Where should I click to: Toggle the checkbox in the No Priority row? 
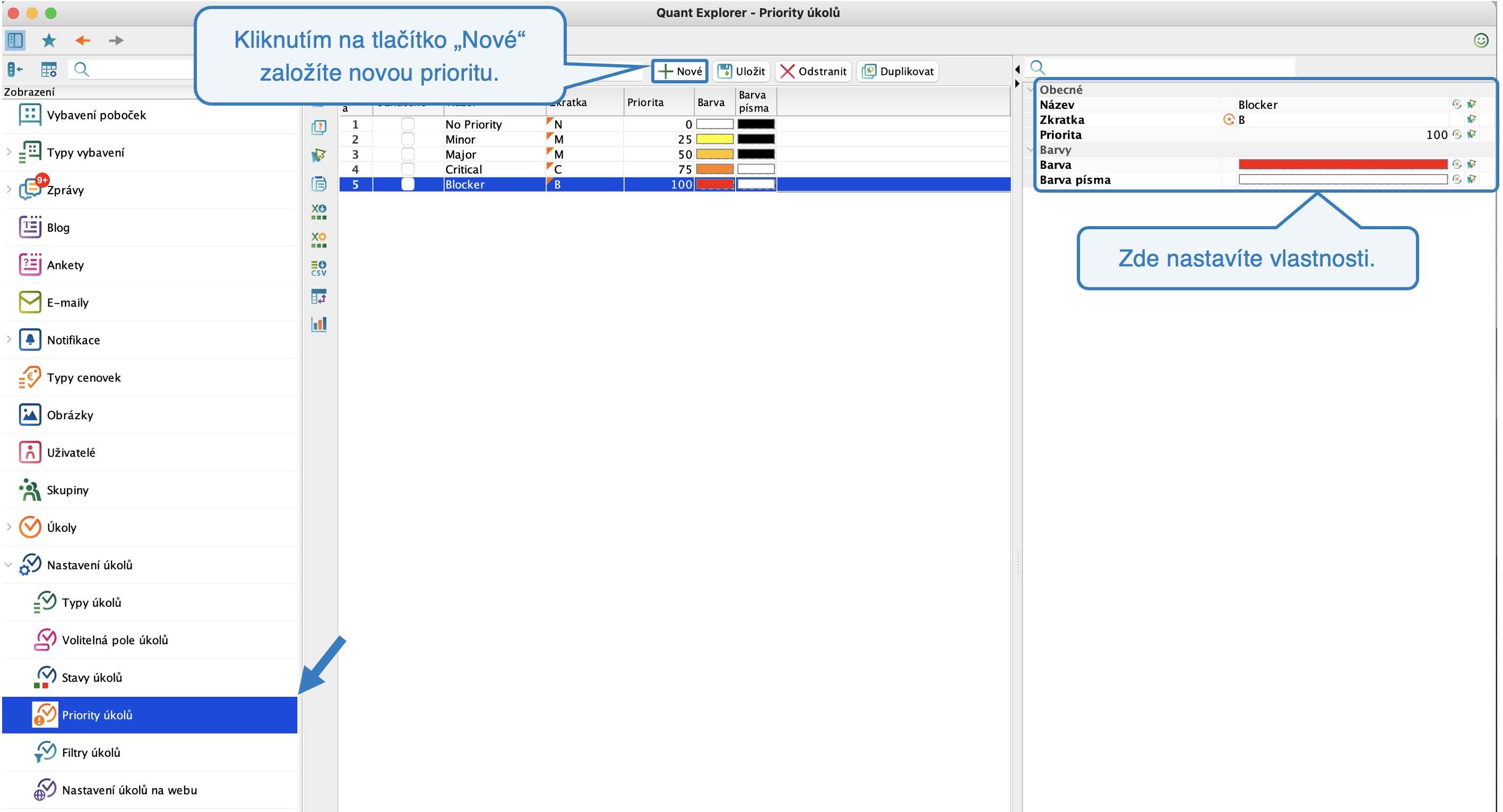tap(408, 124)
